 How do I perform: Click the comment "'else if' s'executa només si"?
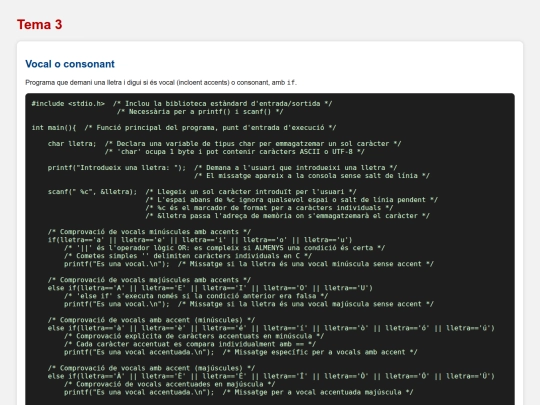coord(196,296)
